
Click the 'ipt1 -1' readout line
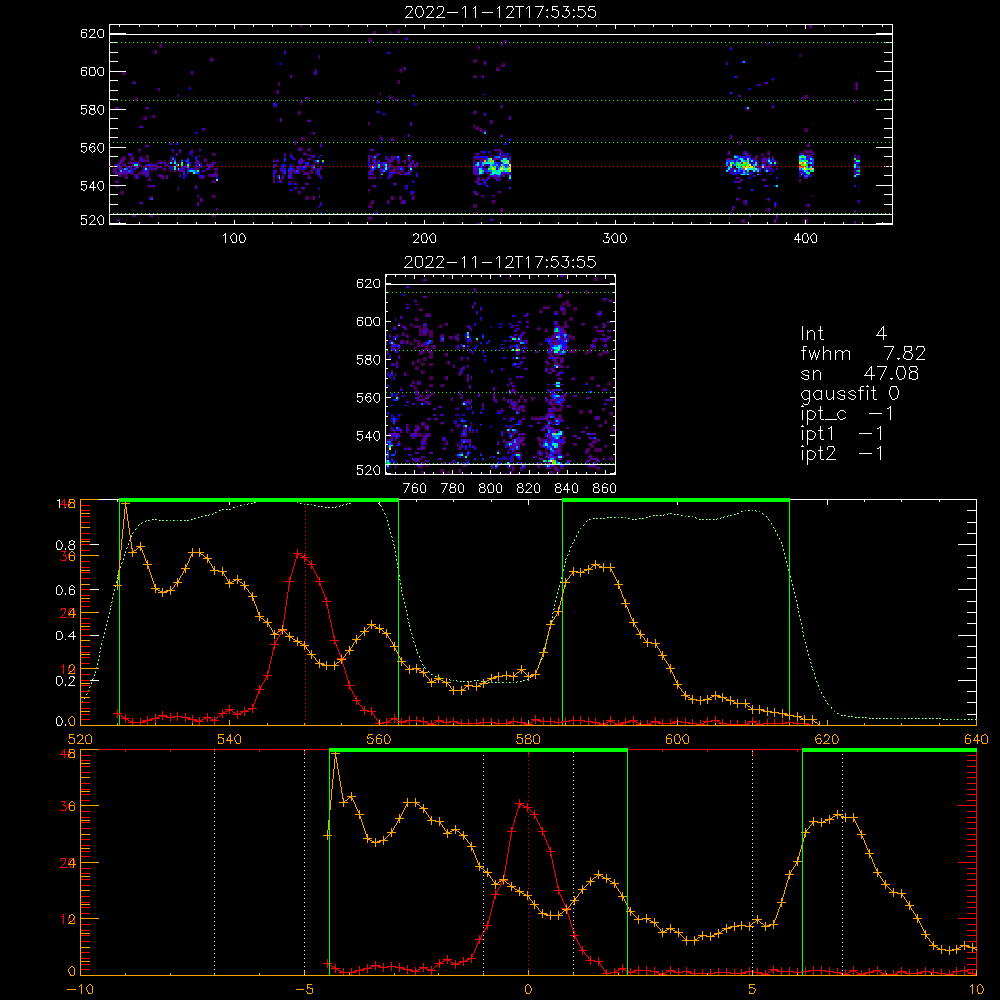[842, 434]
